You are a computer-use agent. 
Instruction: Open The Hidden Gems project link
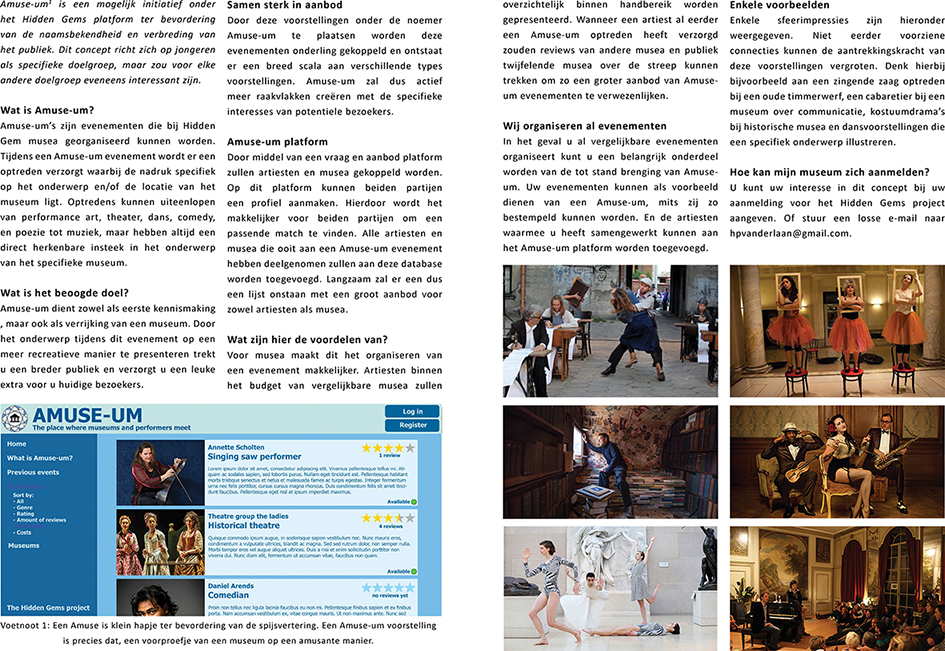click(x=48, y=608)
